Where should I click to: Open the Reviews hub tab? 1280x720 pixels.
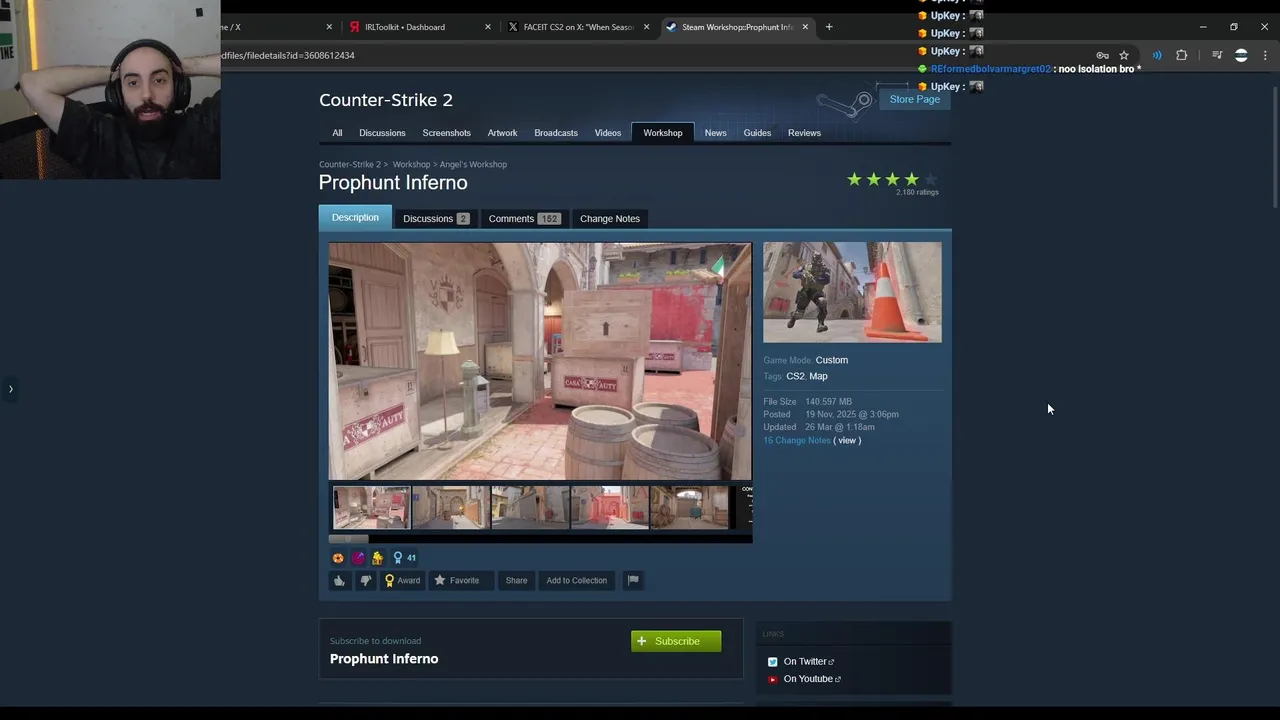804,133
